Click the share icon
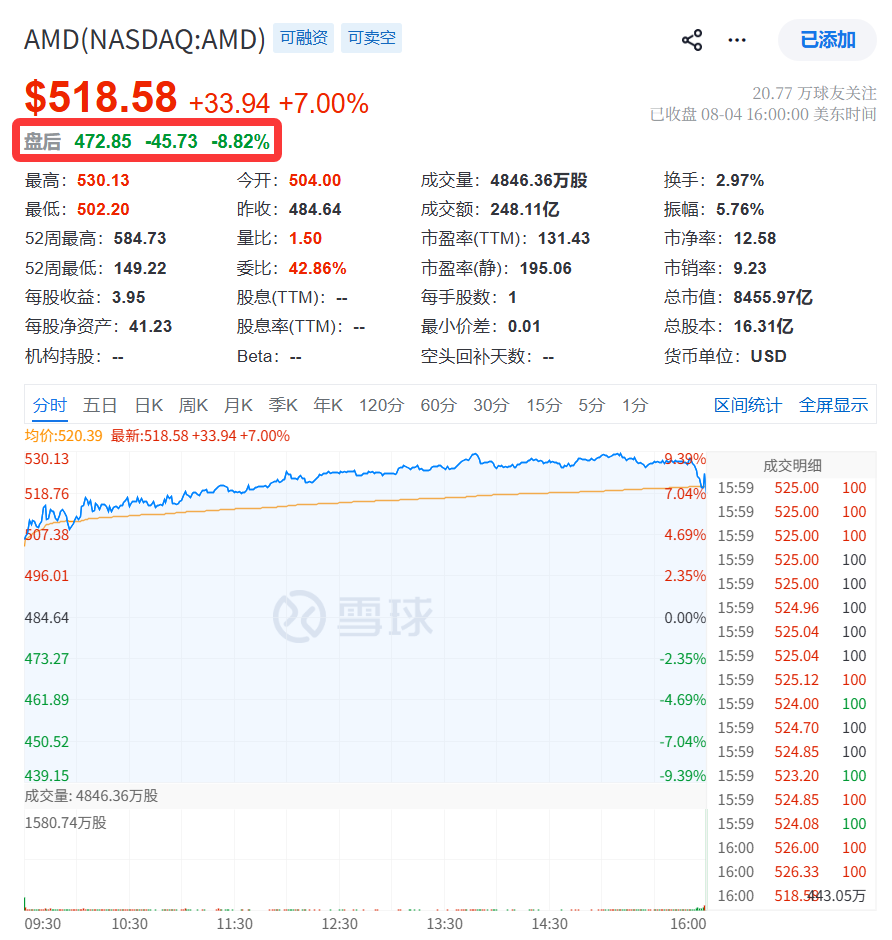Viewport: 892px width, 940px height. click(x=692, y=40)
